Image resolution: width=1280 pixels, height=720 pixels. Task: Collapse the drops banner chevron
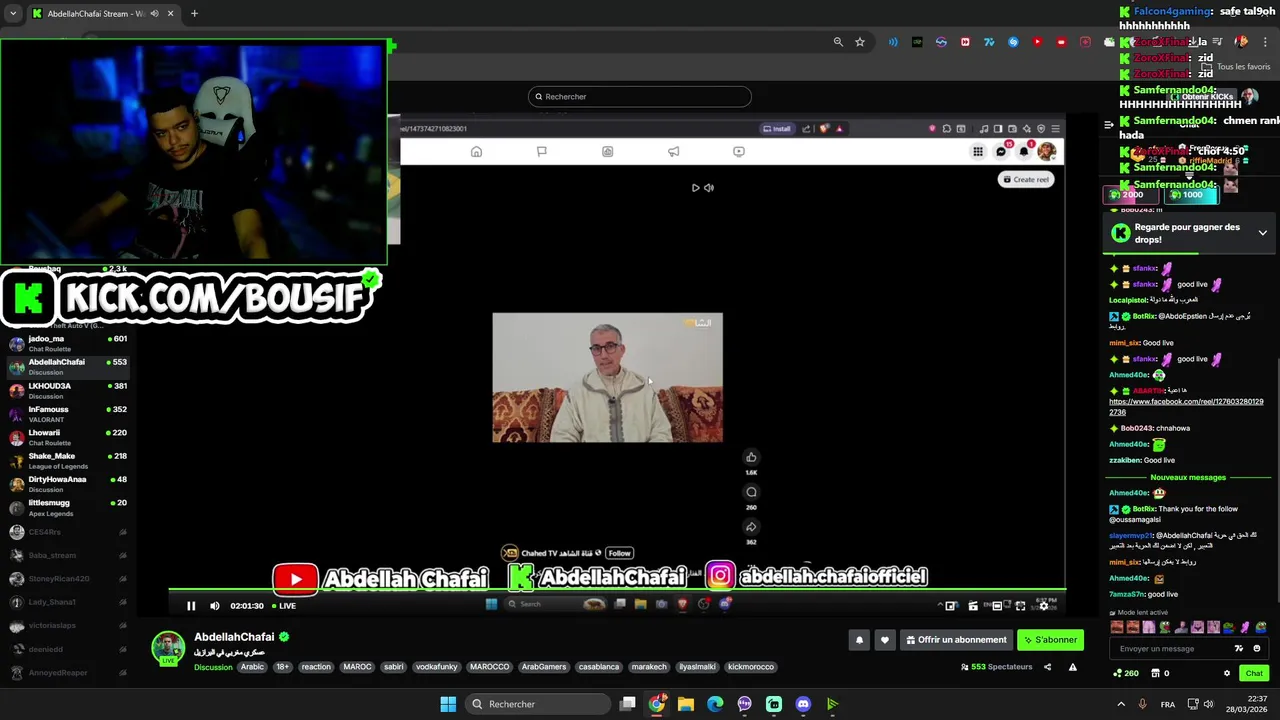point(1262,233)
